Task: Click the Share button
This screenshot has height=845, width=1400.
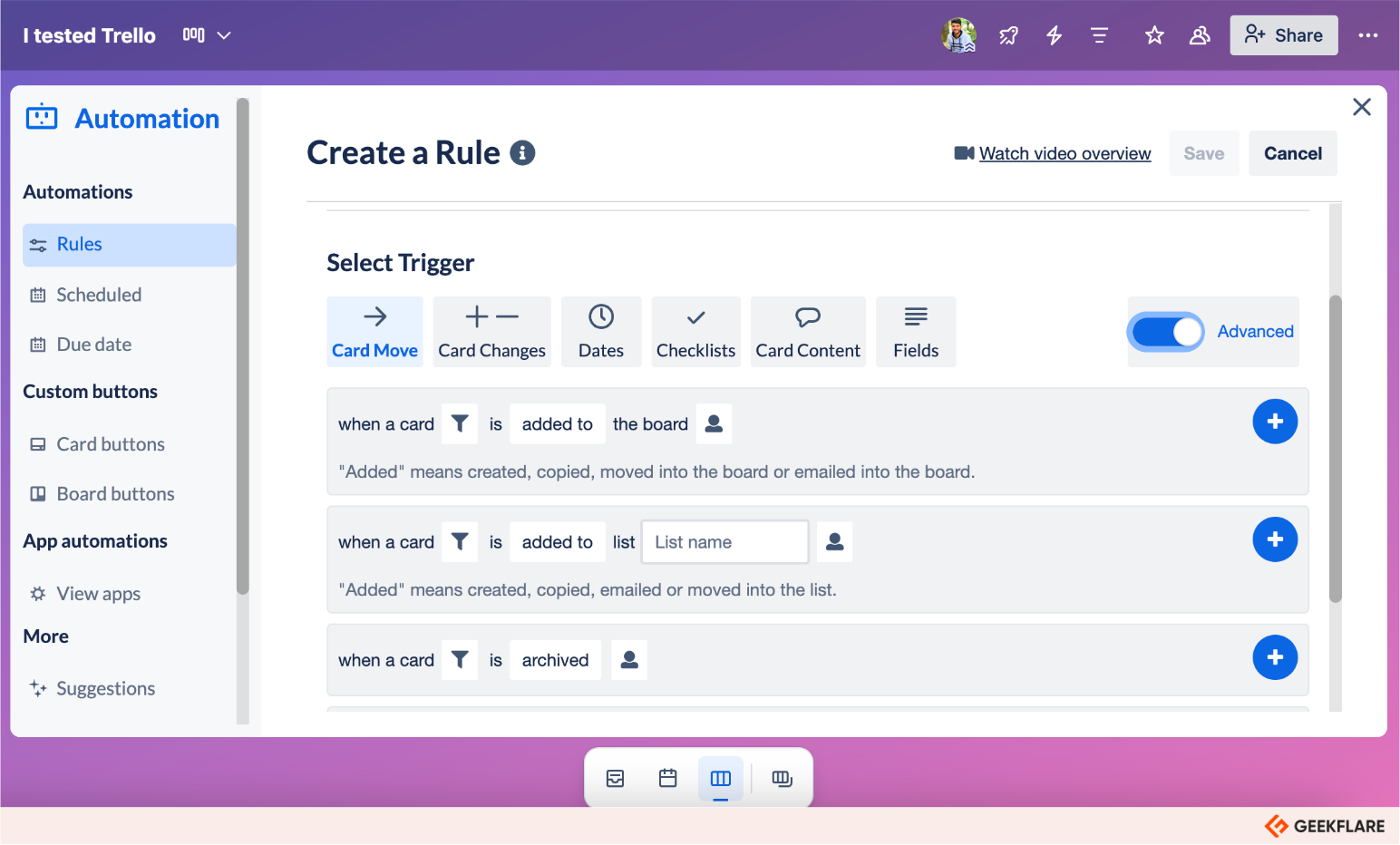Action: (x=1284, y=35)
